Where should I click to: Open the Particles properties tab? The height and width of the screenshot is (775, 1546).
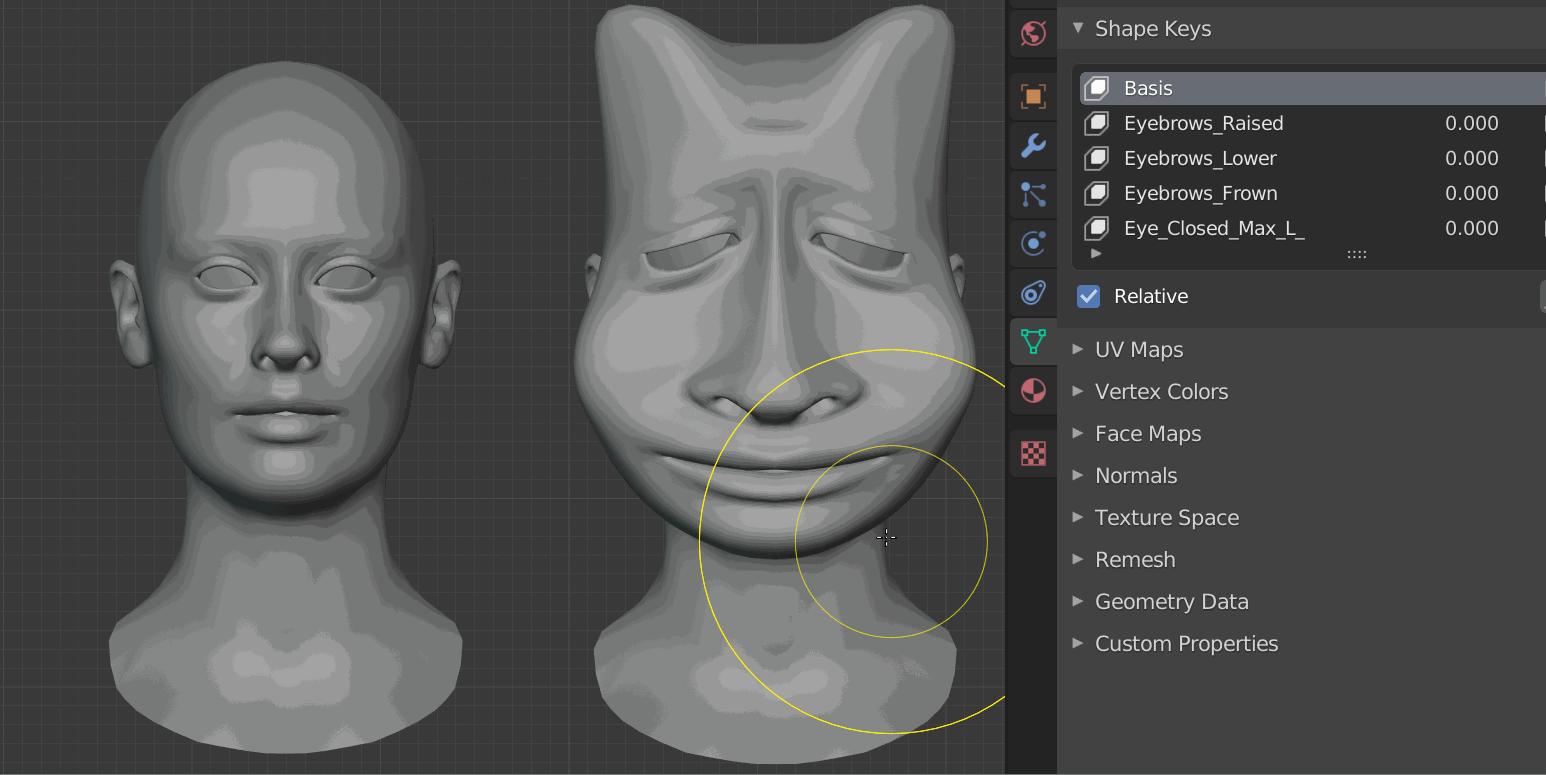[x=1033, y=194]
